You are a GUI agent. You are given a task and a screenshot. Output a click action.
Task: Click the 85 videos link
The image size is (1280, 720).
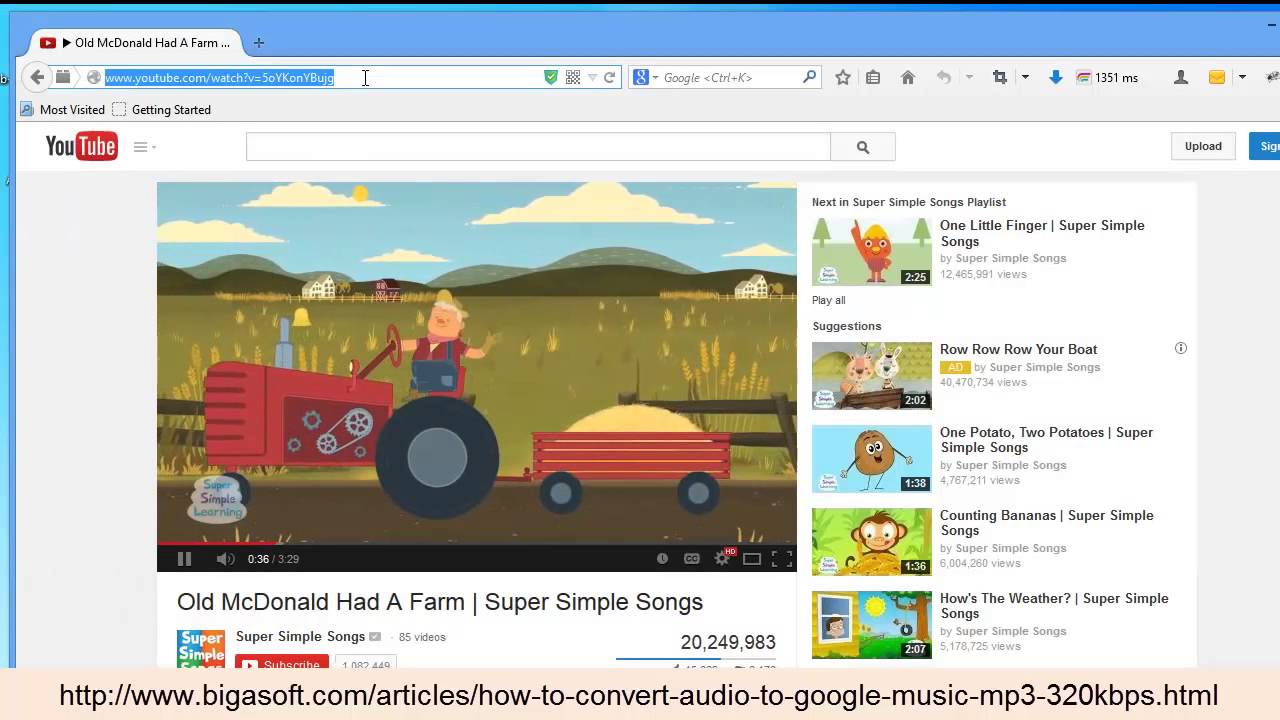click(422, 637)
